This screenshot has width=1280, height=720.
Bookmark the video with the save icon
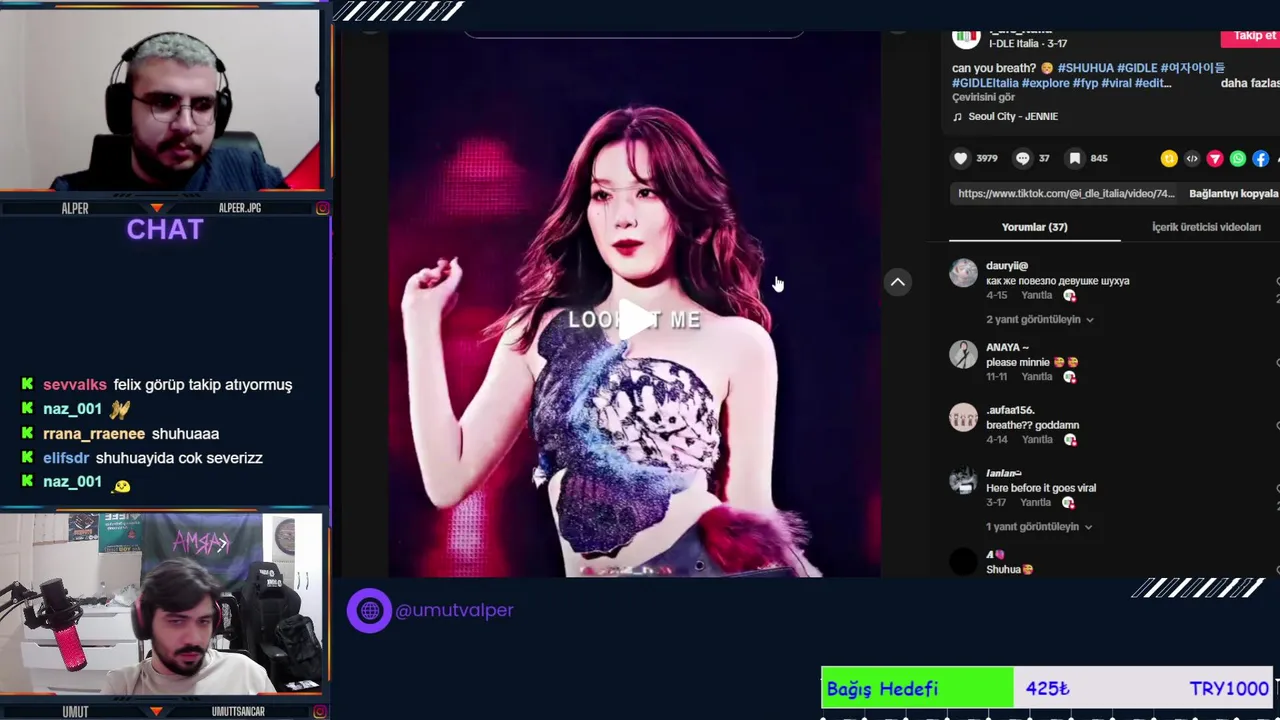[x=1075, y=158]
